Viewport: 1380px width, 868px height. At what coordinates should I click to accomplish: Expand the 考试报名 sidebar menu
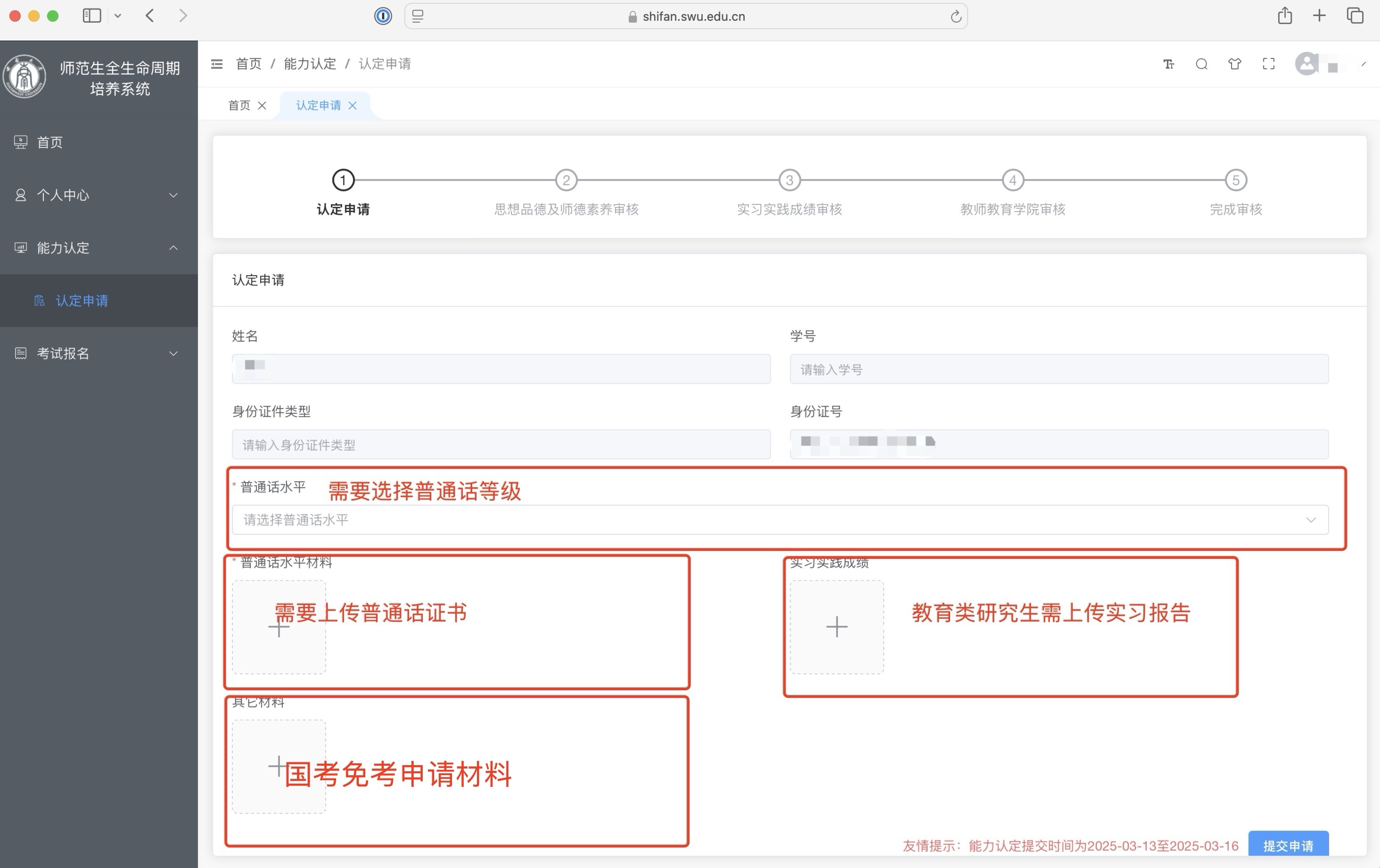pyautogui.click(x=173, y=353)
